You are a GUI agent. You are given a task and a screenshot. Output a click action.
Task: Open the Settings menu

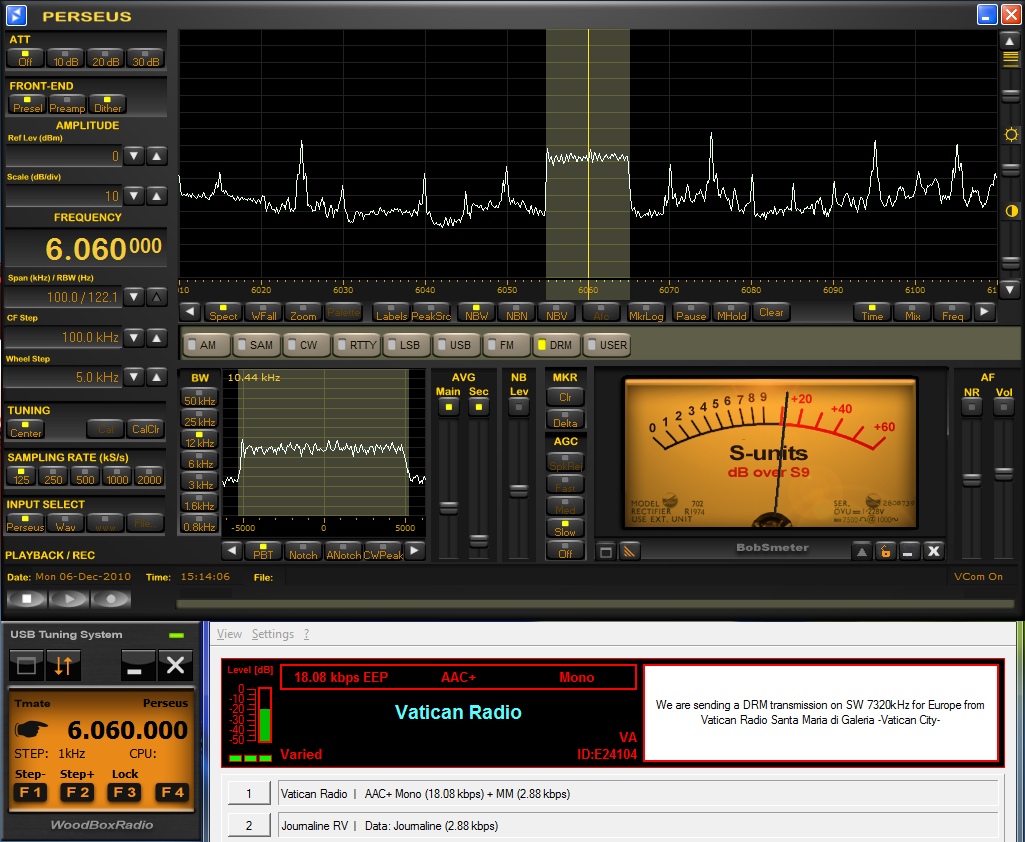[x=272, y=634]
